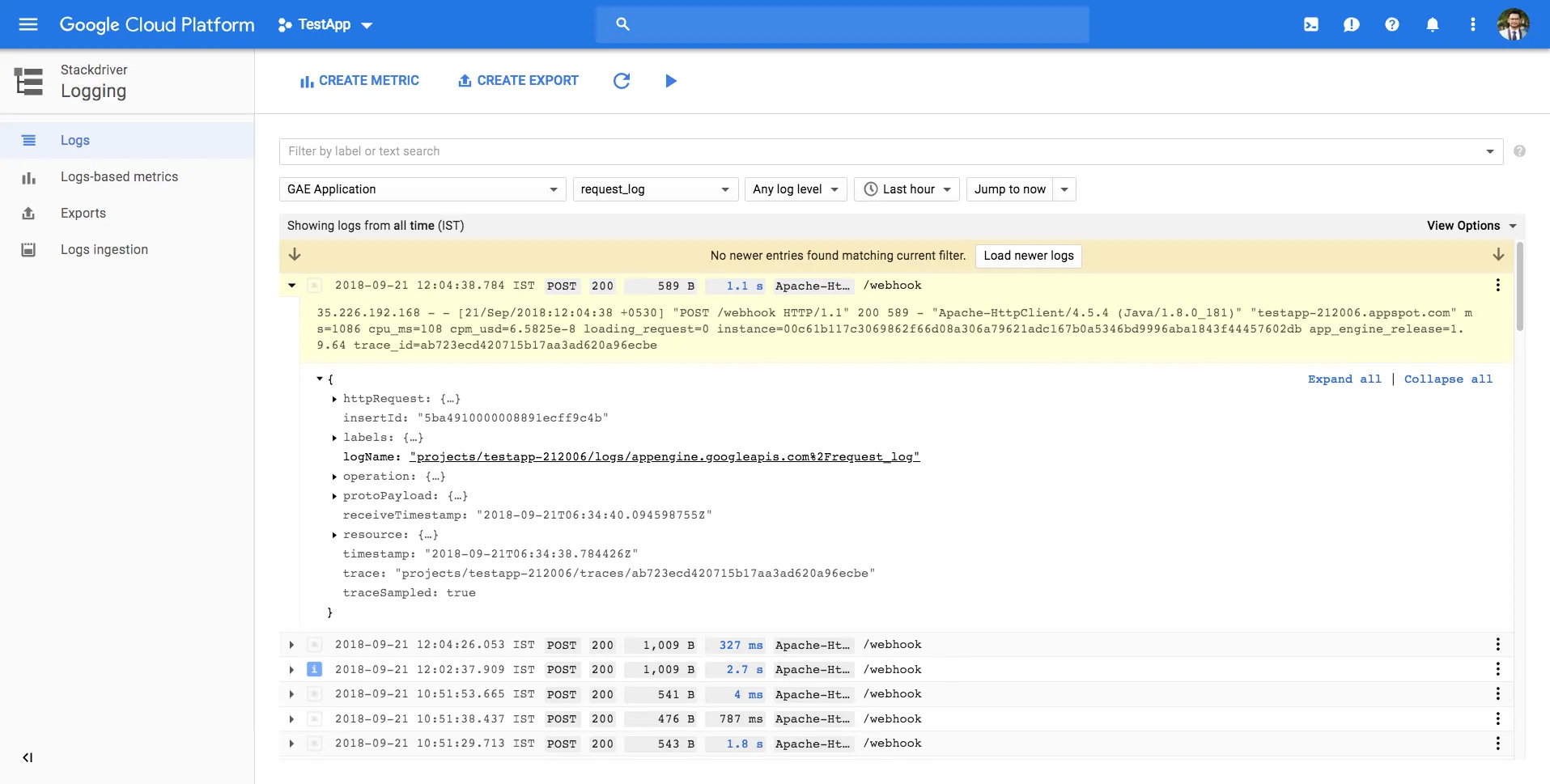Expand the 12:04:26.053 log entry
Image resolution: width=1550 pixels, height=784 pixels.
(x=292, y=645)
